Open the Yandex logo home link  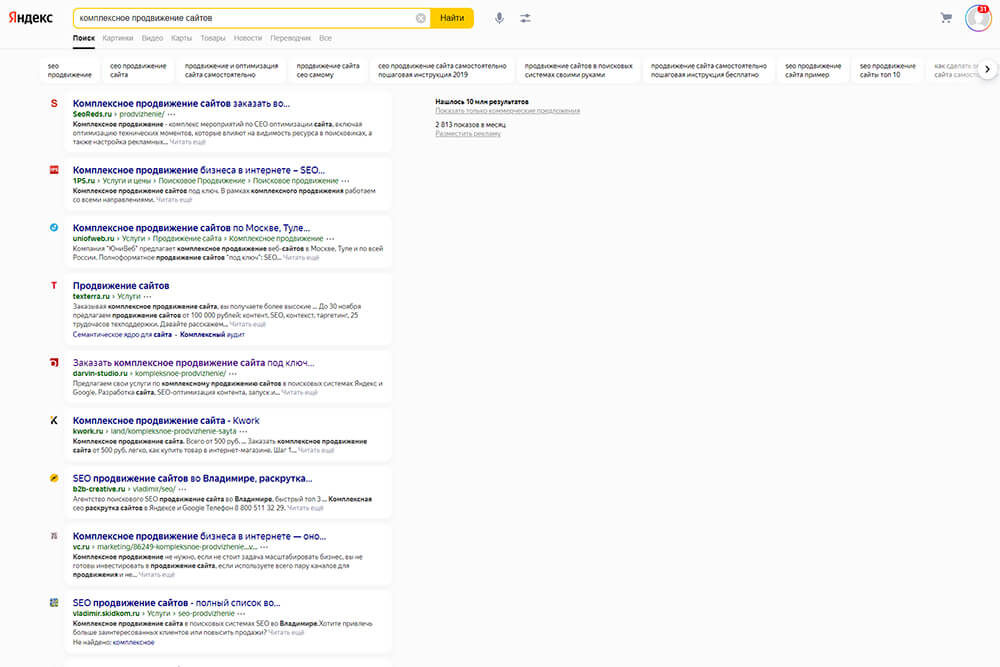point(31,18)
